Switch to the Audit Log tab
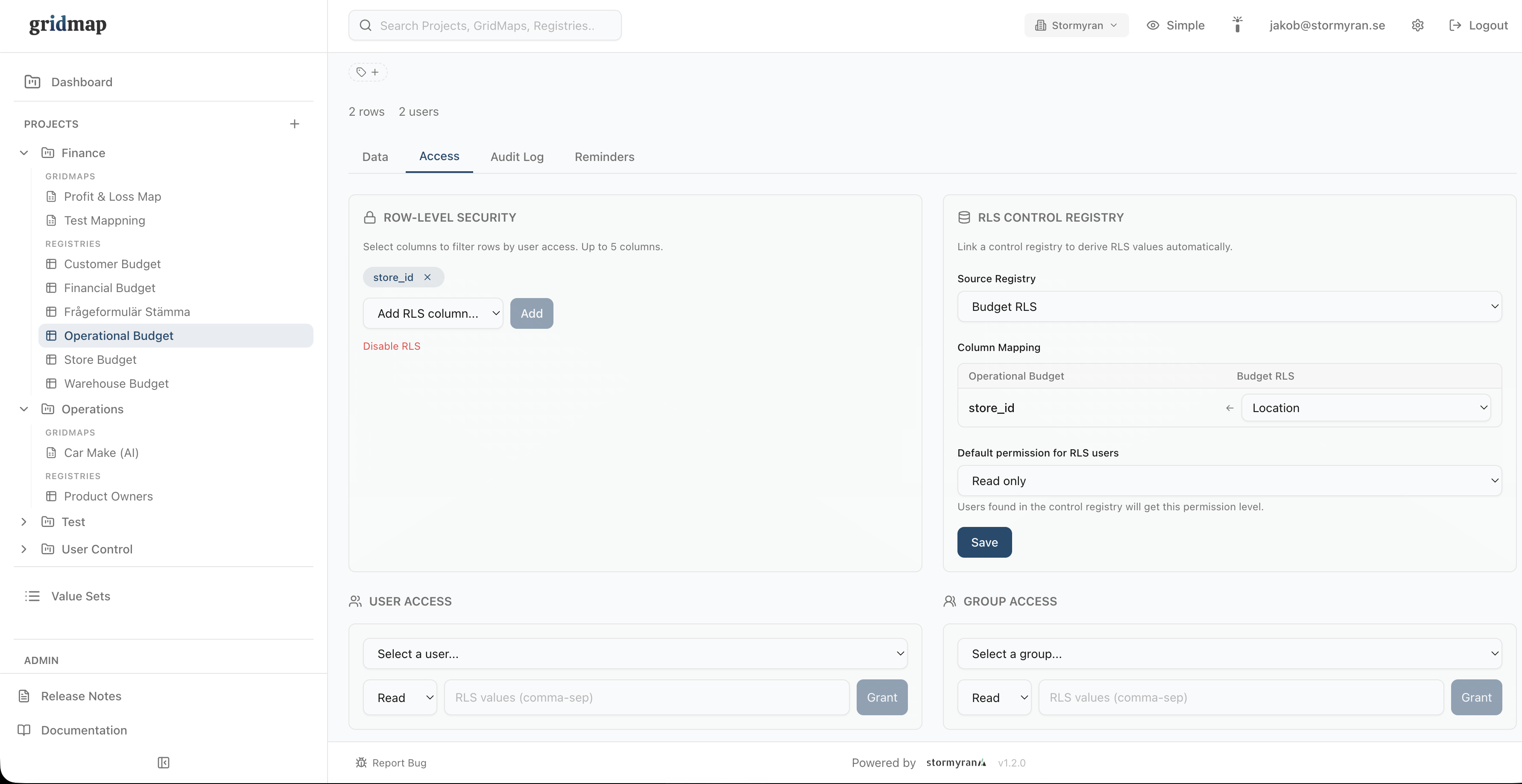The image size is (1522, 784). [x=517, y=157]
